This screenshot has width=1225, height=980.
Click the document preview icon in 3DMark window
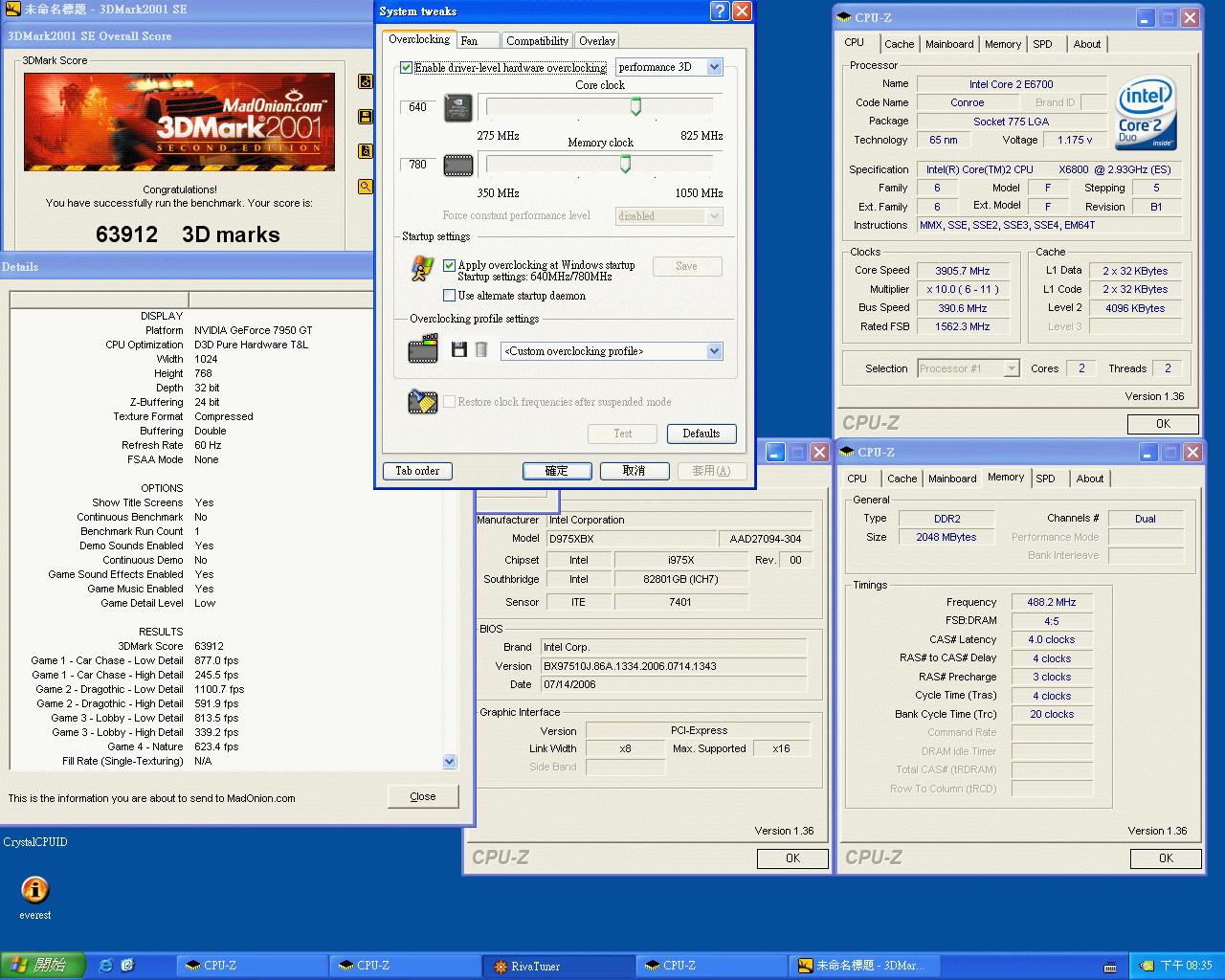[365, 151]
